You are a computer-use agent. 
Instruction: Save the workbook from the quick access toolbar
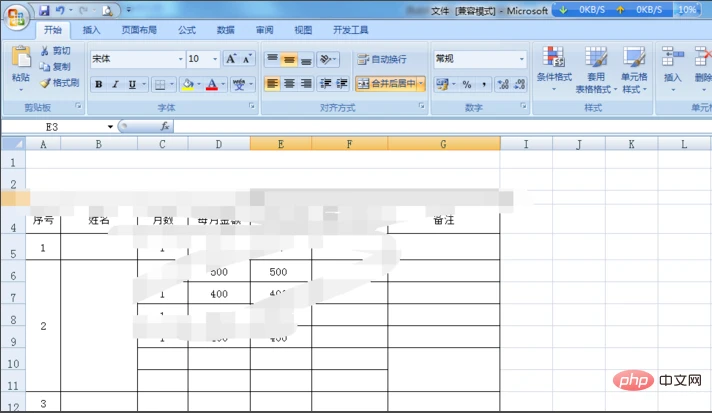tap(44, 10)
